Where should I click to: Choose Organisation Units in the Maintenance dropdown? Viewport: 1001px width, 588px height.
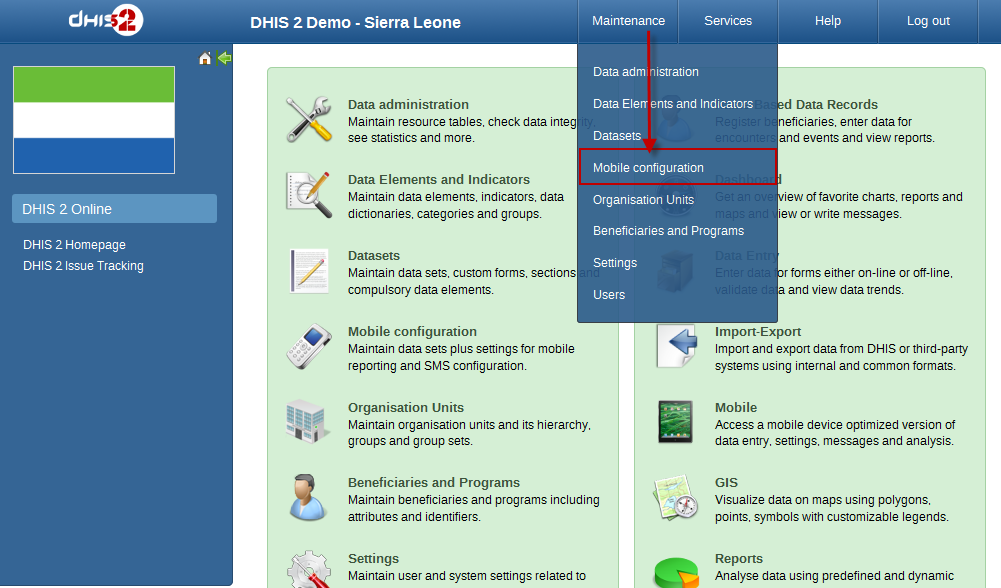click(643, 199)
